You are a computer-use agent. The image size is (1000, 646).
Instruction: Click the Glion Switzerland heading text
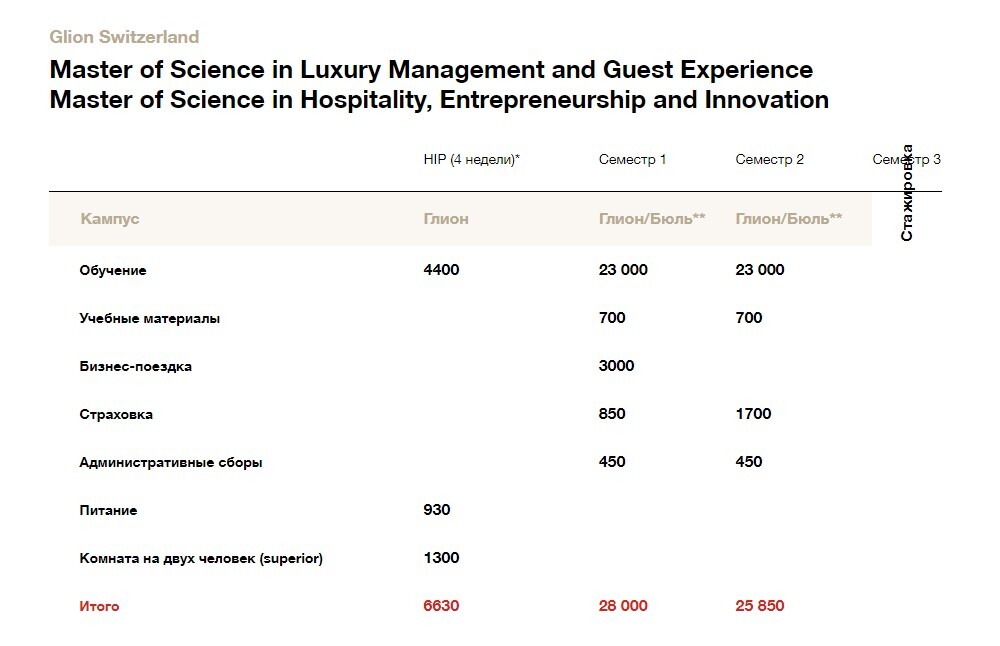coord(124,37)
